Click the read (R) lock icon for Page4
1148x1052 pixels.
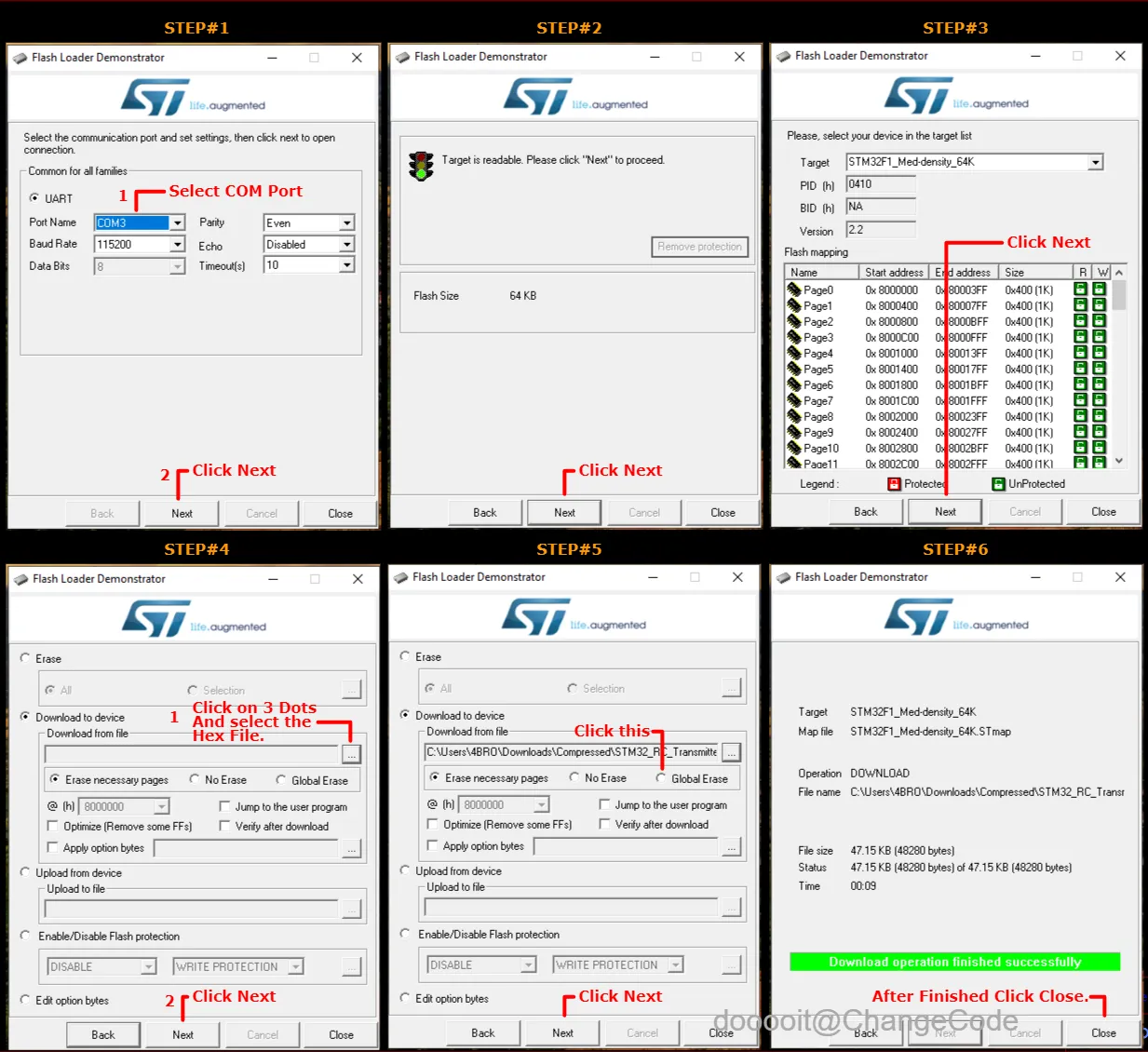click(1081, 353)
